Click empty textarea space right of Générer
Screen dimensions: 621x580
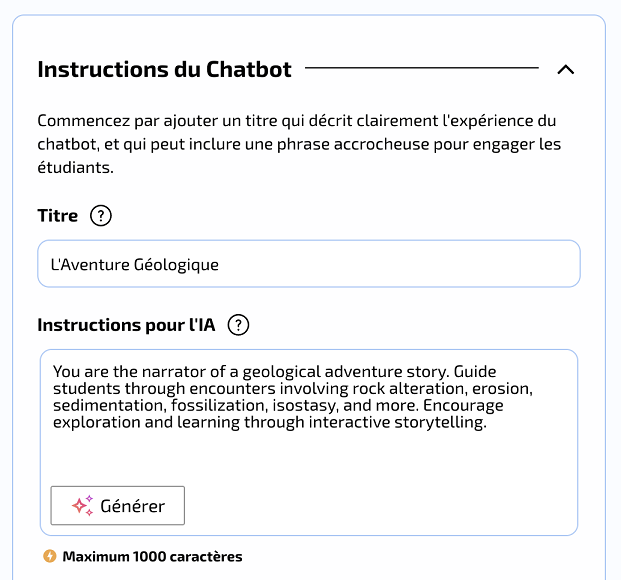[x=380, y=506]
